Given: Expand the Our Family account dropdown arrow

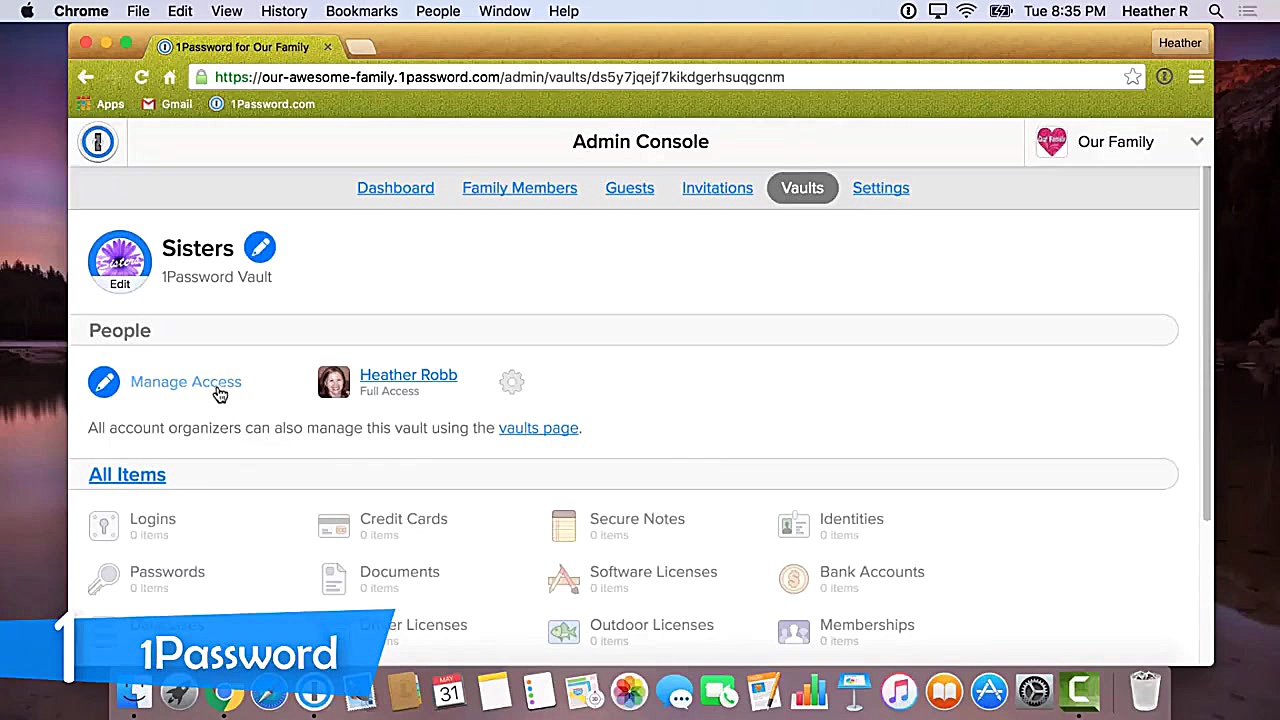Looking at the screenshot, I should (x=1197, y=142).
